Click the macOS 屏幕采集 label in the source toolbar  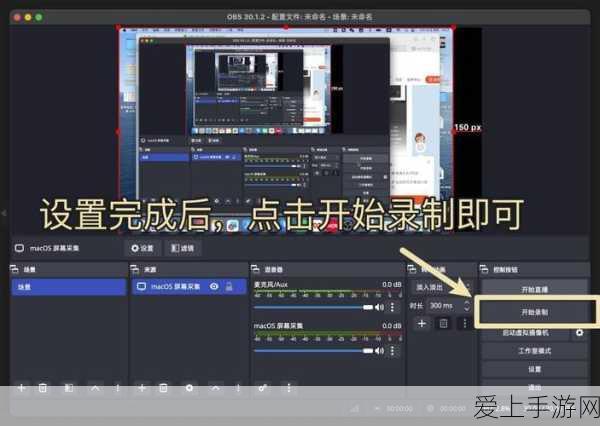(54, 248)
